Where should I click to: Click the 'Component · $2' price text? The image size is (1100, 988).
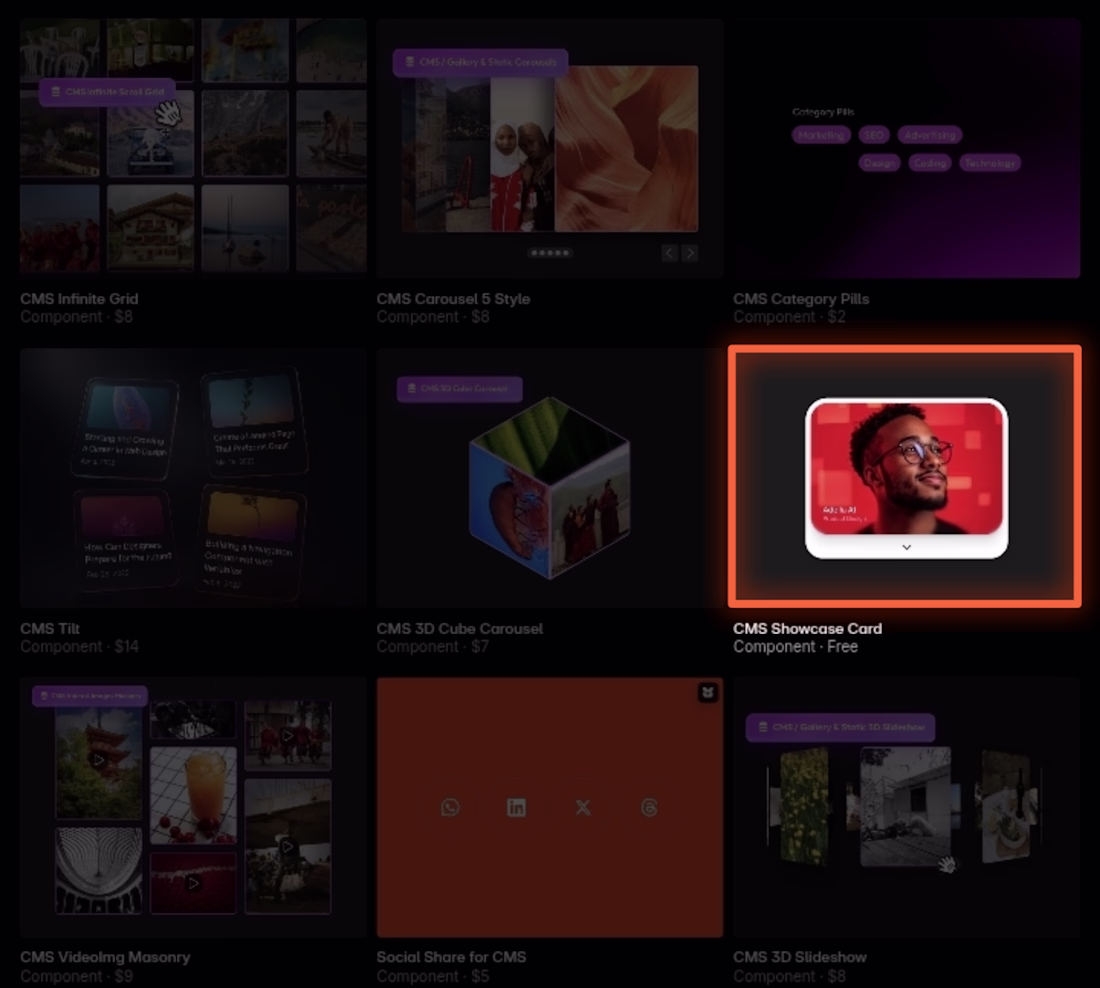point(789,317)
